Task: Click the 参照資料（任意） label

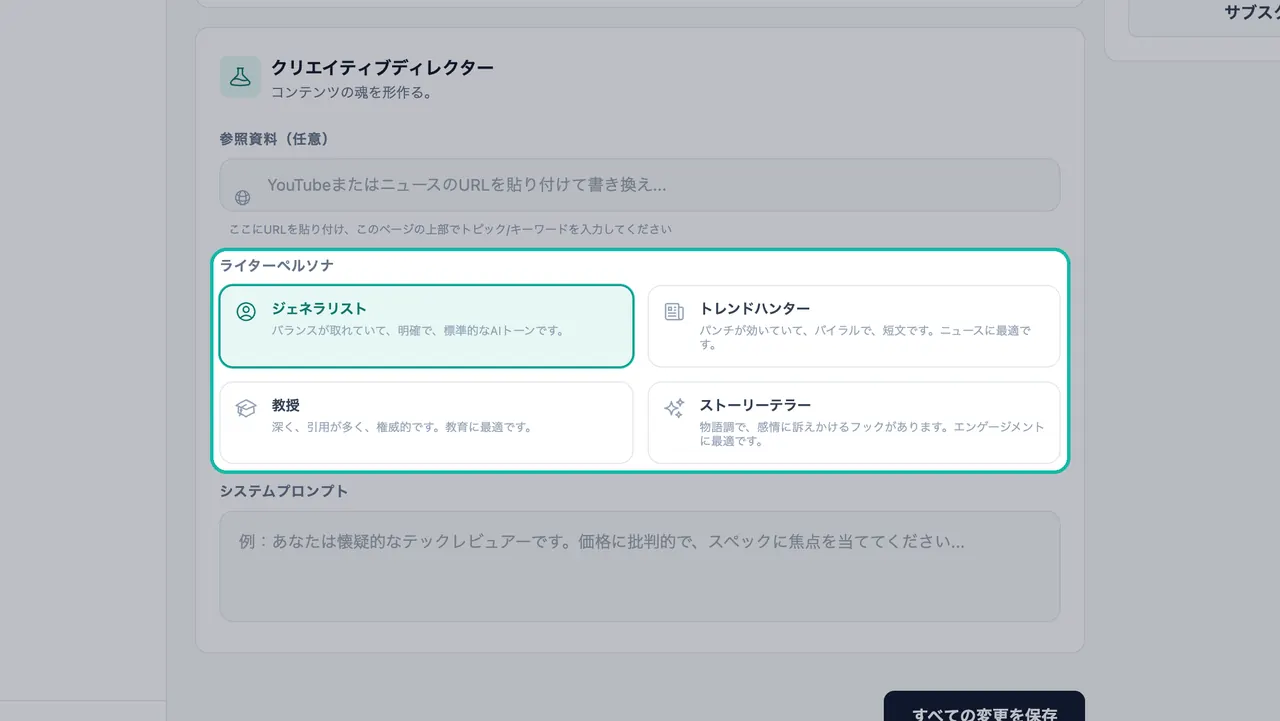Action: 275,139
